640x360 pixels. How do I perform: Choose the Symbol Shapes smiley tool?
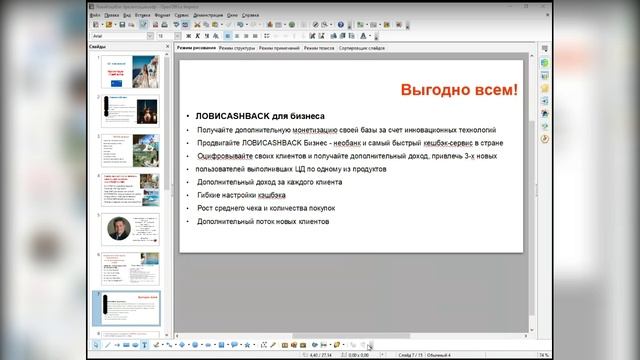(195, 345)
